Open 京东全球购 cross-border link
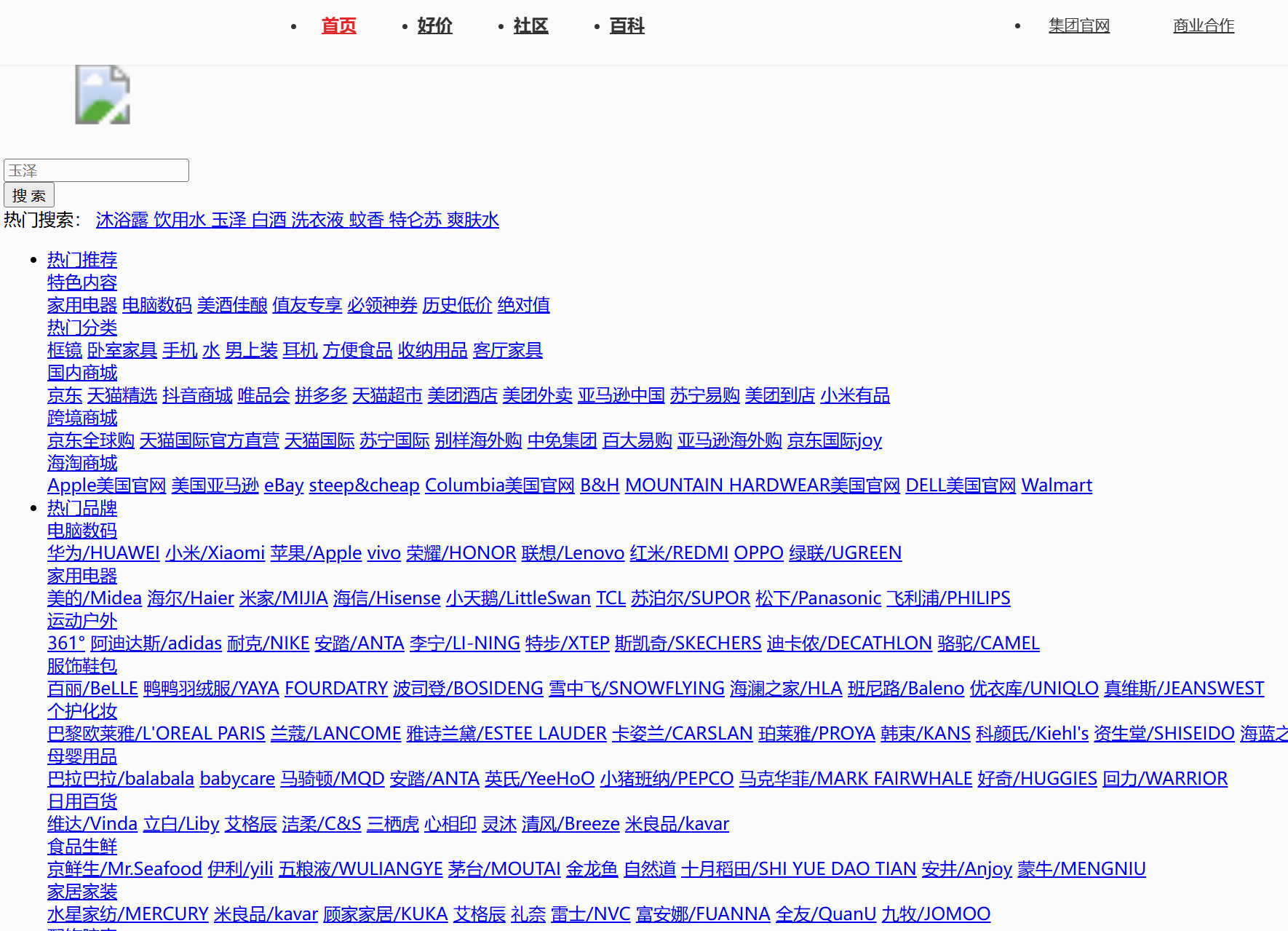This screenshot has width=1288, height=931. tap(91, 440)
